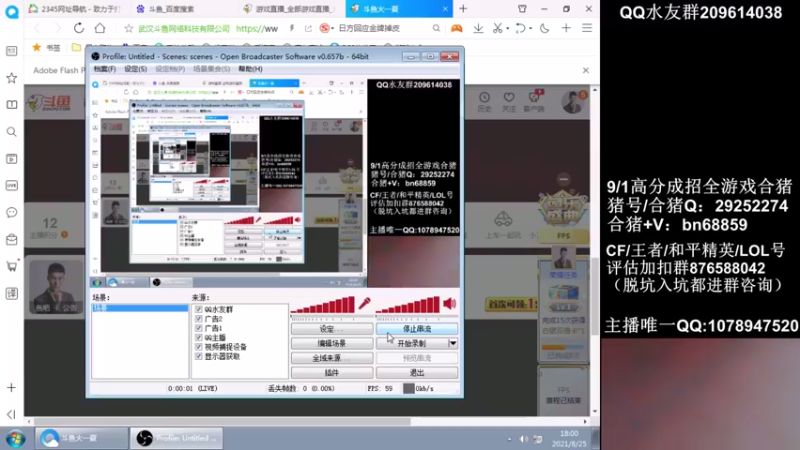Open favorites star in browser sidebar

pos(11,78)
